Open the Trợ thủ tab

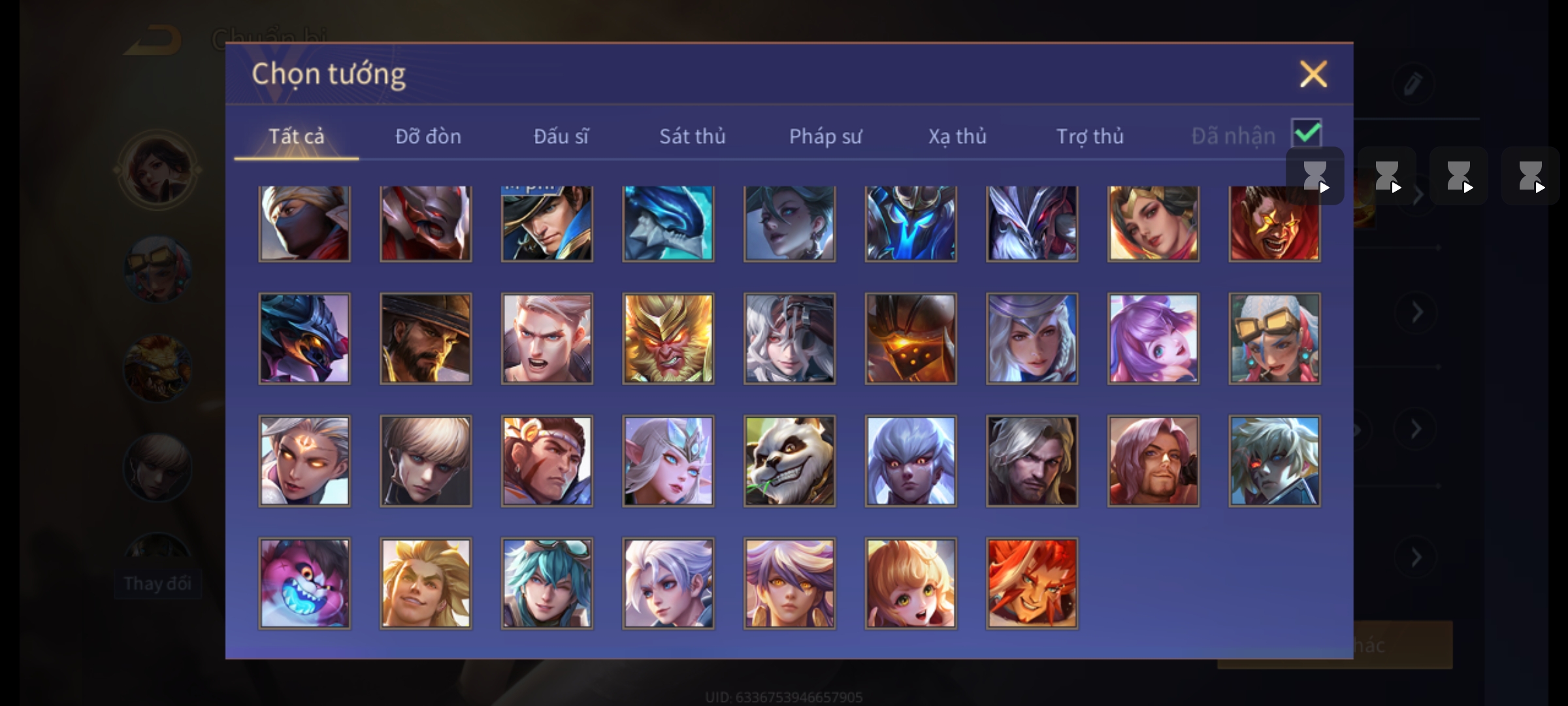click(x=1090, y=136)
